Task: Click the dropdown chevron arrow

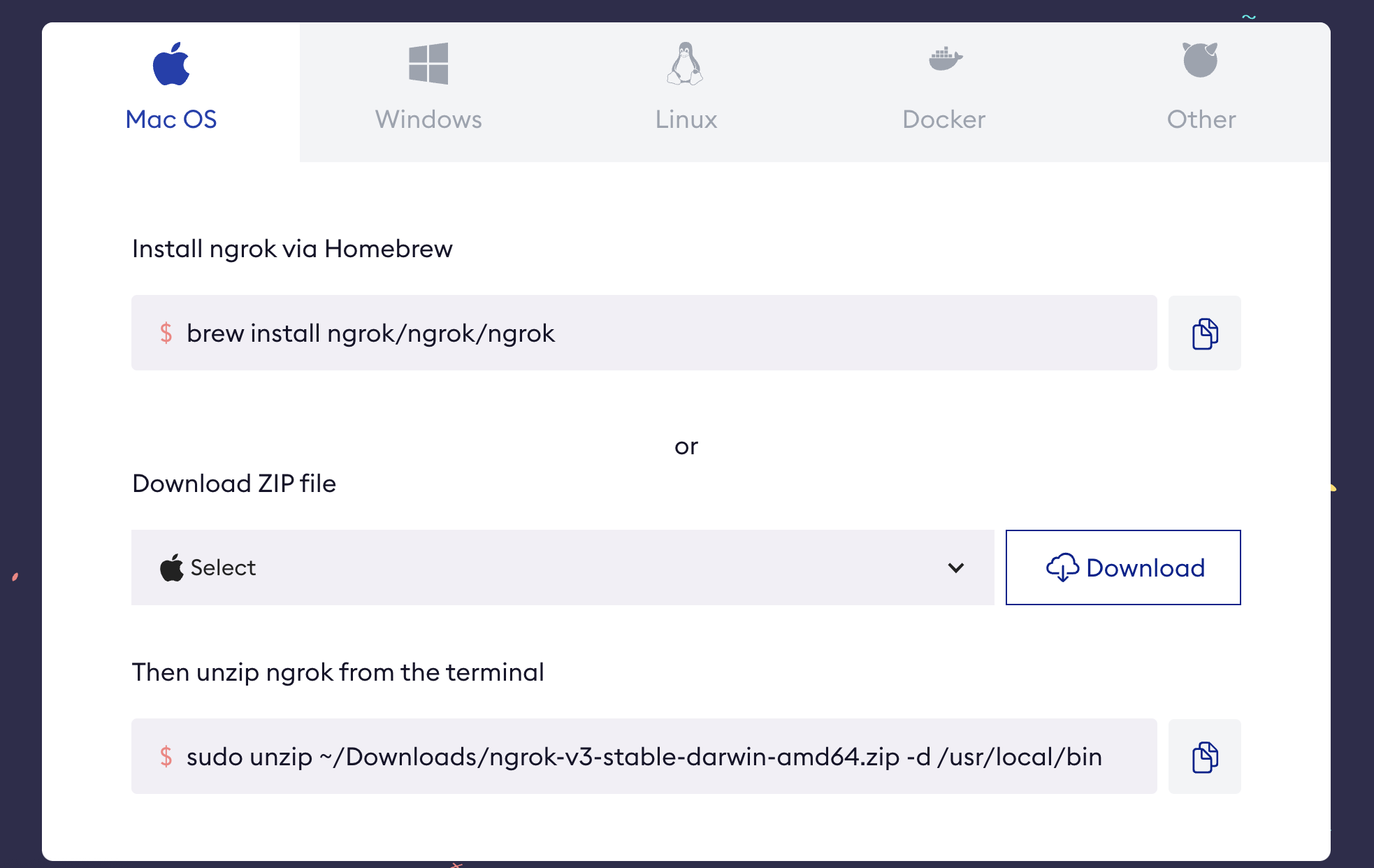Action: (x=956, y=567)
